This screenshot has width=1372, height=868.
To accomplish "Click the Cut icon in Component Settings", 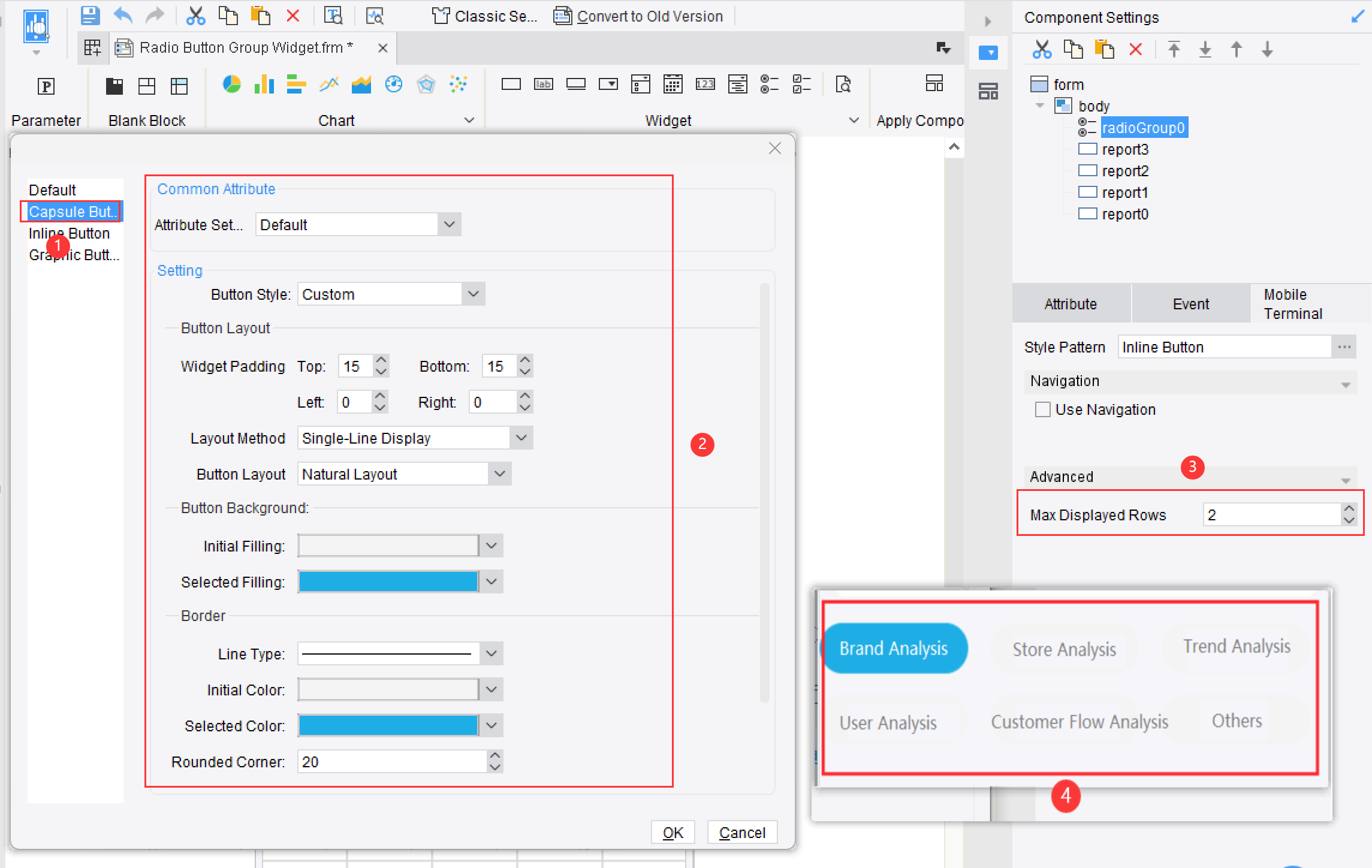I will coord(1042,49).
